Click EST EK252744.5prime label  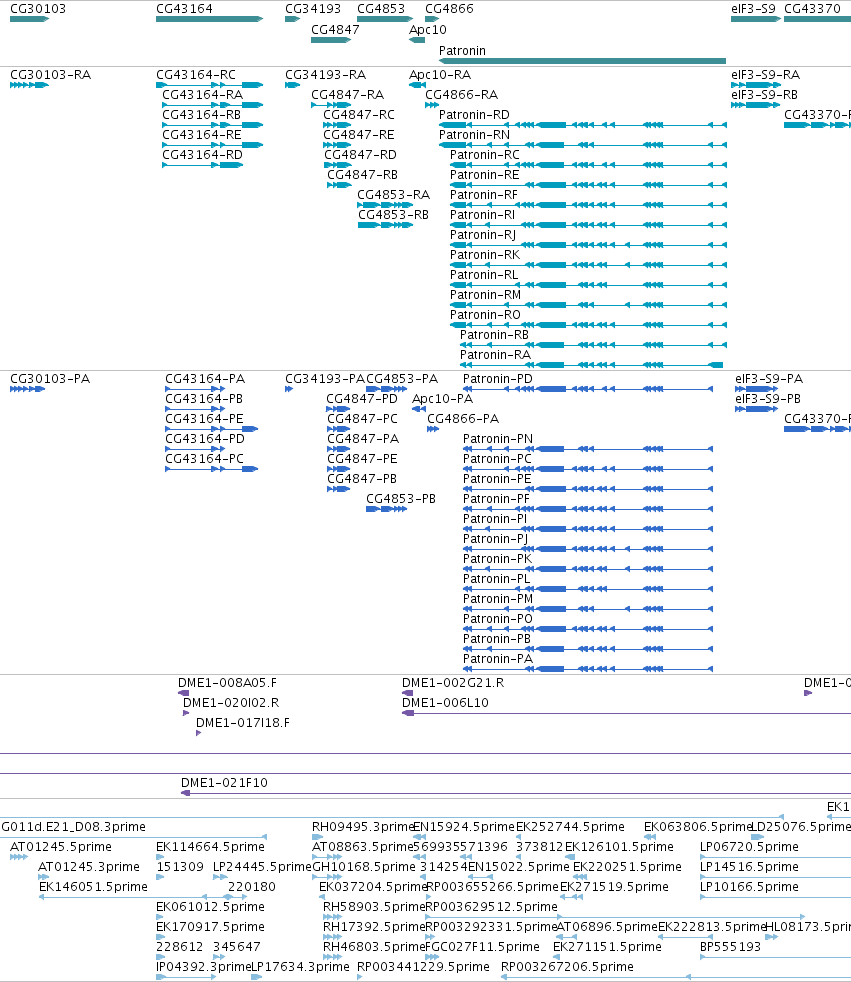tap(570, 827)
